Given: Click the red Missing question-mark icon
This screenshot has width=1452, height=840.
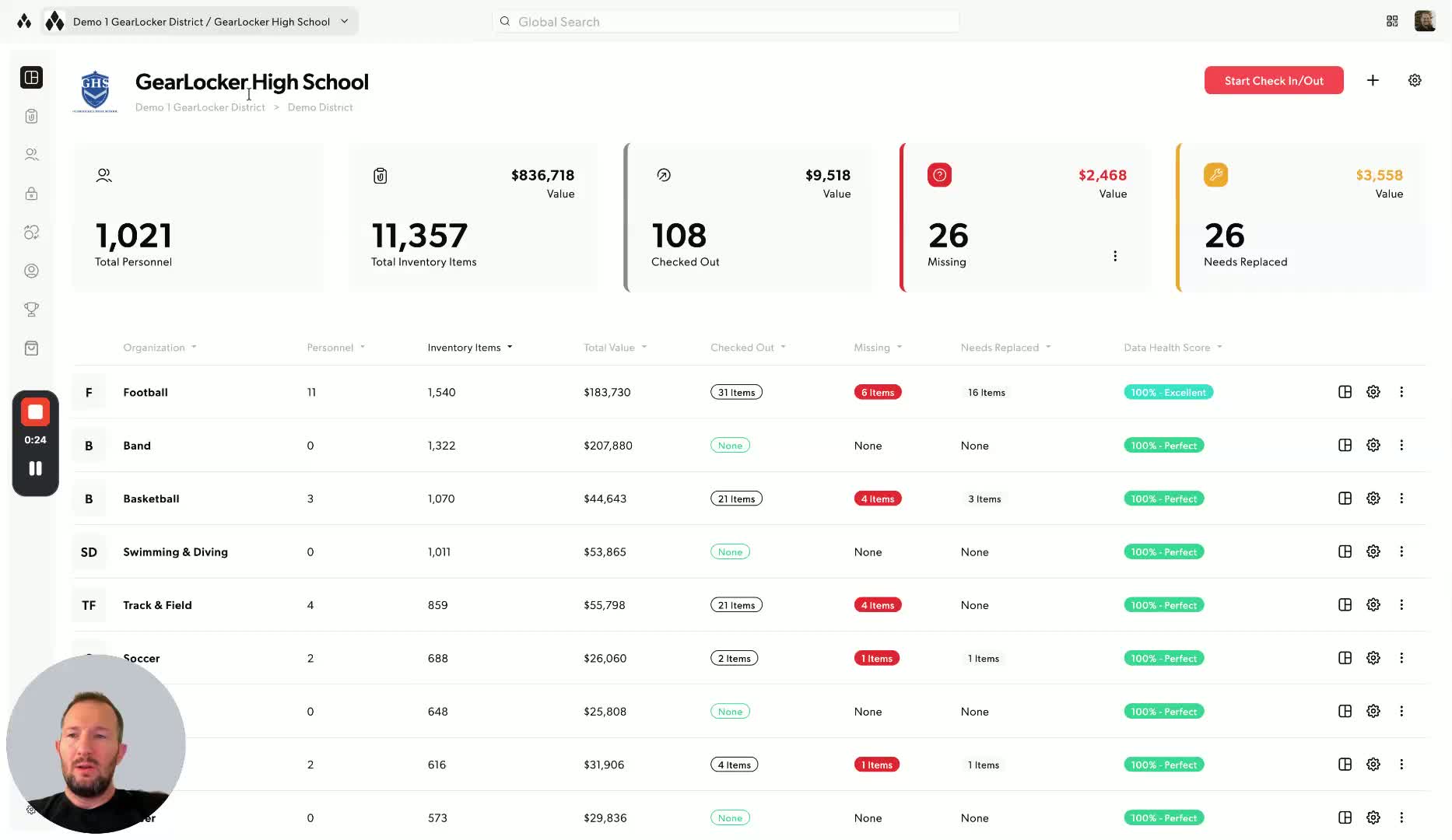Looking at the screenshot, I should pyautogui.click(x=939, y=175).
